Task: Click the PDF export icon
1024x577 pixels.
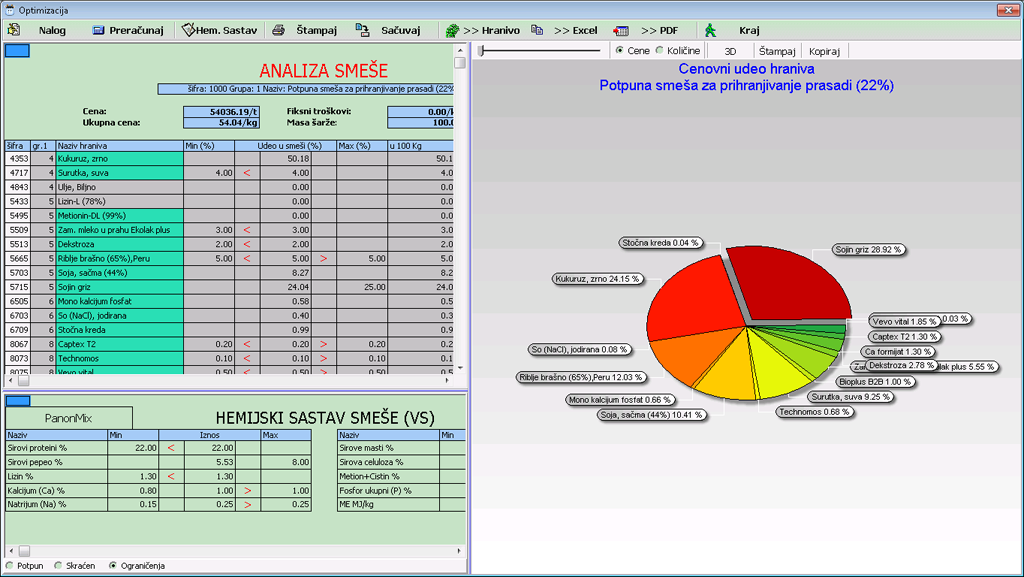Action: pyautogui.click(x=621, y=30)
